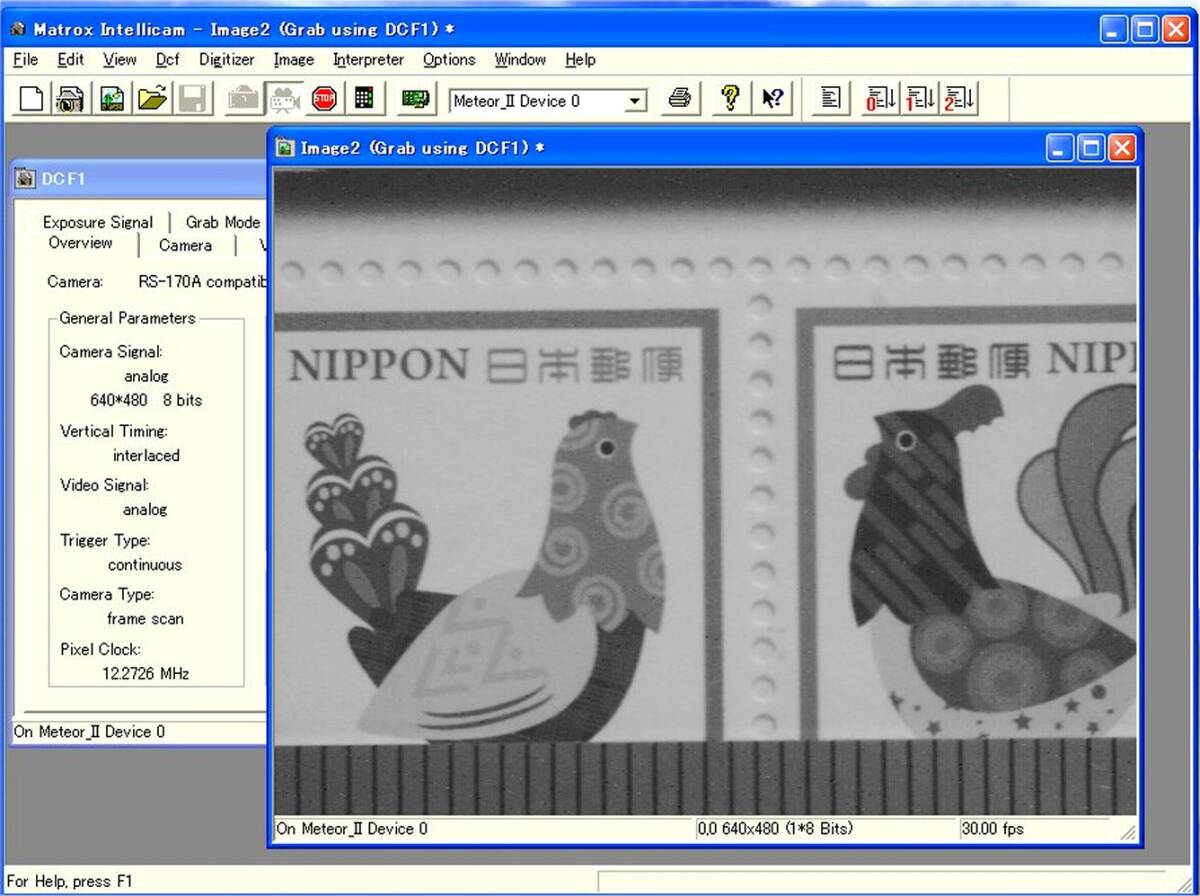Image resolution: width=1200 pixels, height=896 pixels.
Task: Toggle the continuous grab video camera icon
Action: pos(284,98)
